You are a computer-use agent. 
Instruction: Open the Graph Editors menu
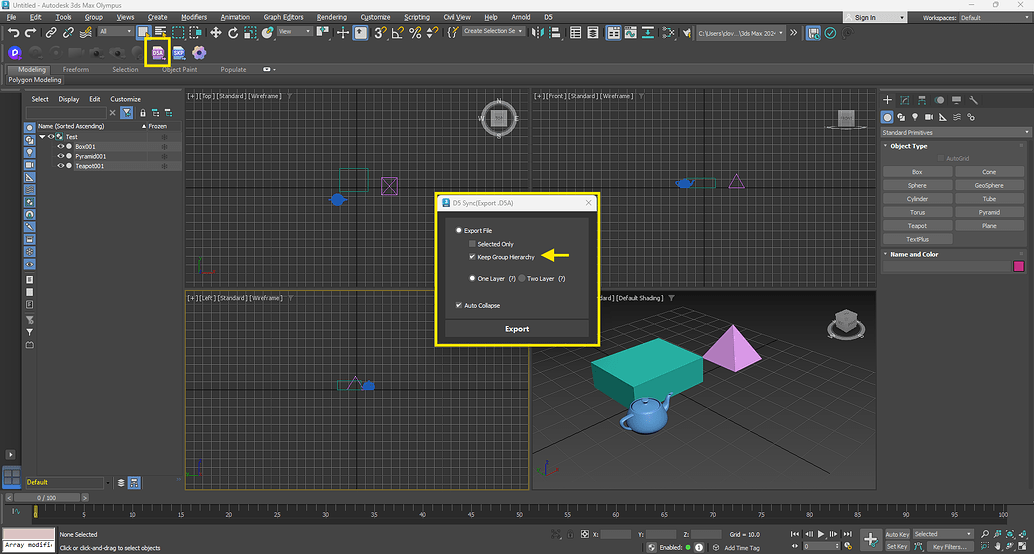click(282, 16)
